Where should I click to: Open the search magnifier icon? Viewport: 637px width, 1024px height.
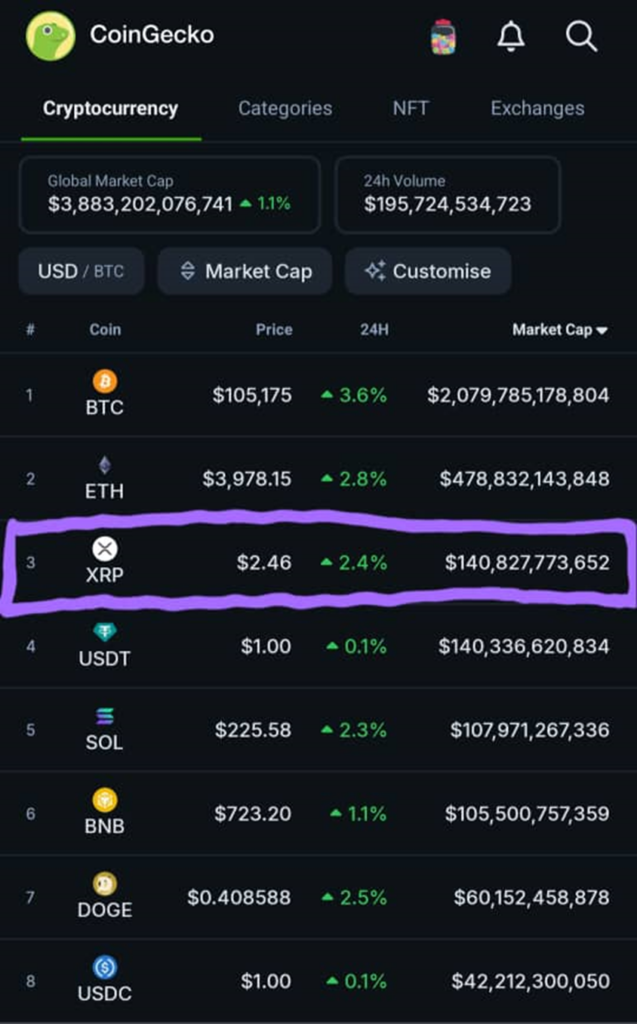(x=581, y=37)
